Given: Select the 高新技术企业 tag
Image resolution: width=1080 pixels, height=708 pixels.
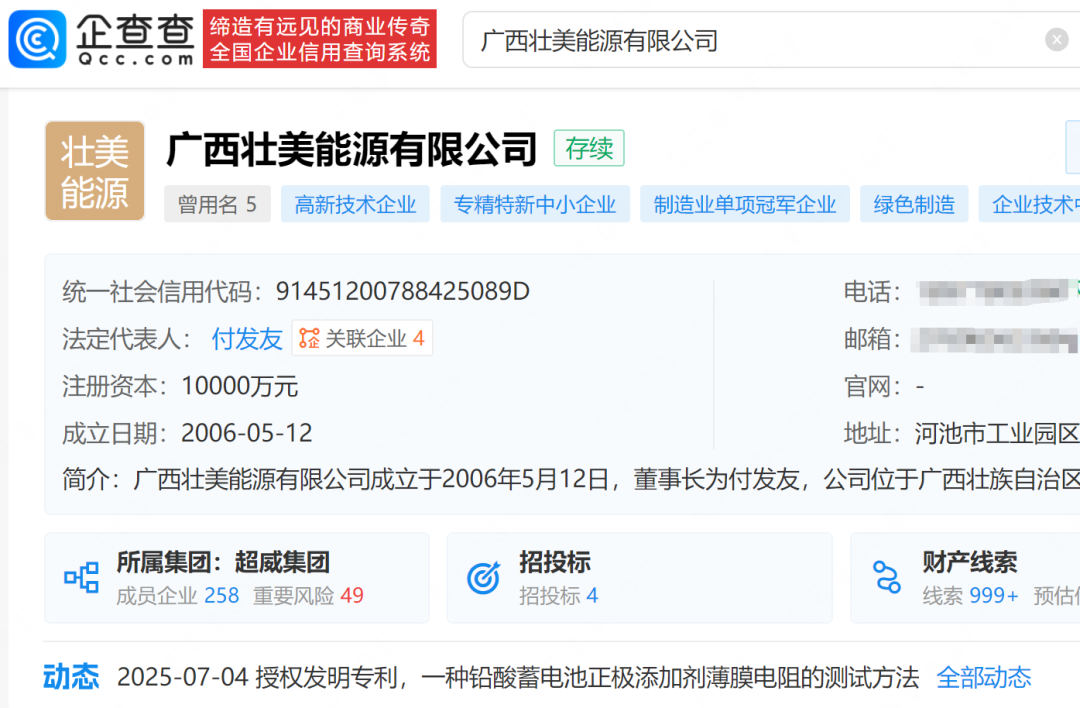Looking at the screenshot, I should 355,205.
